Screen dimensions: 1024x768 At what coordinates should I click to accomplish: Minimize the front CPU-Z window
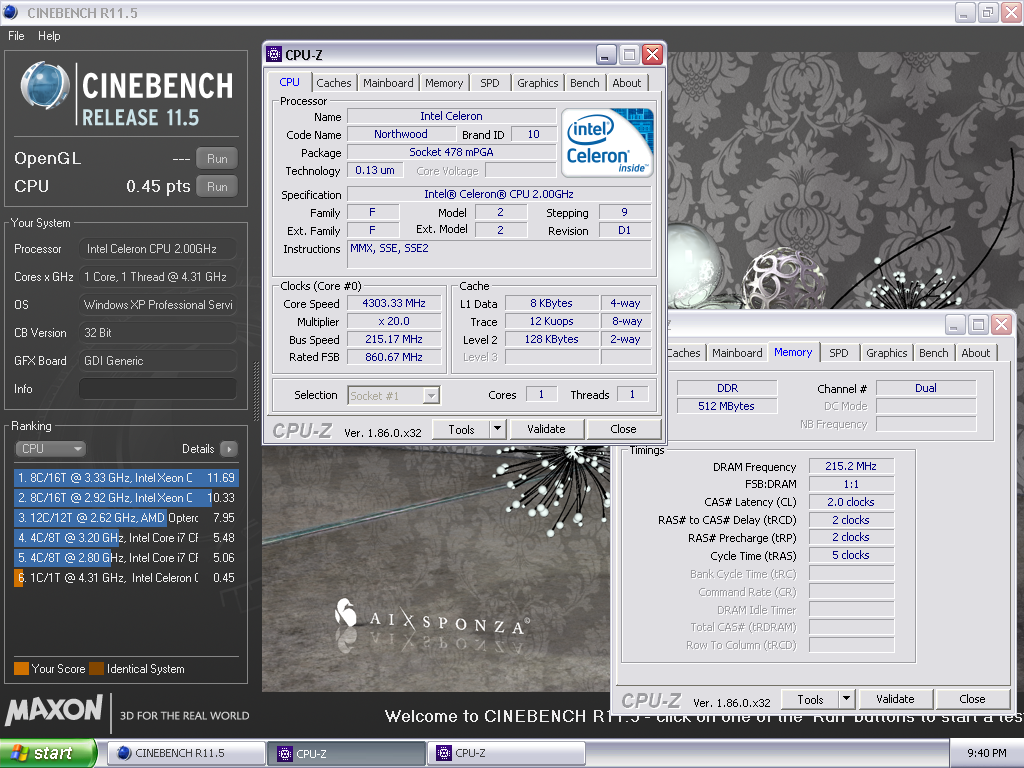pos(606,55)
